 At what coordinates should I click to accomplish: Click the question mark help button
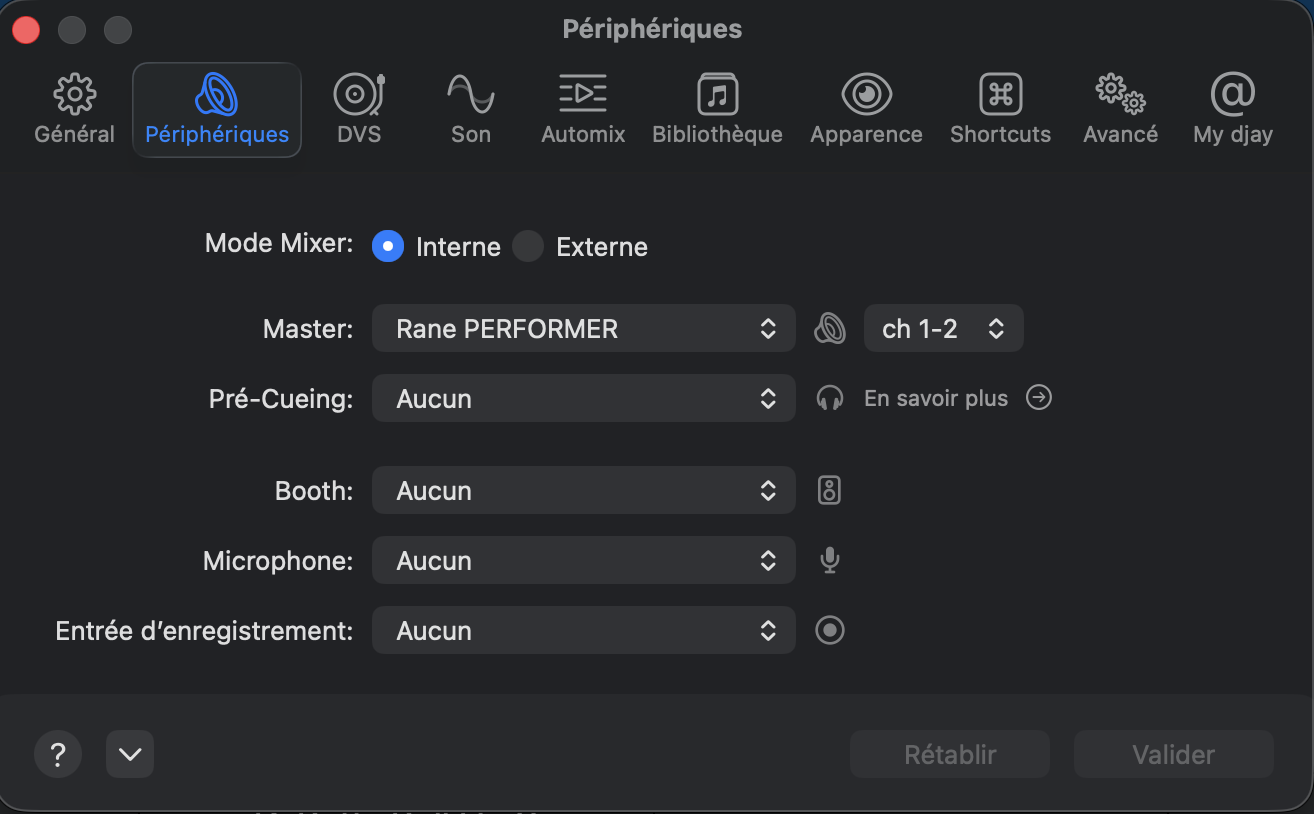[58, 754]
